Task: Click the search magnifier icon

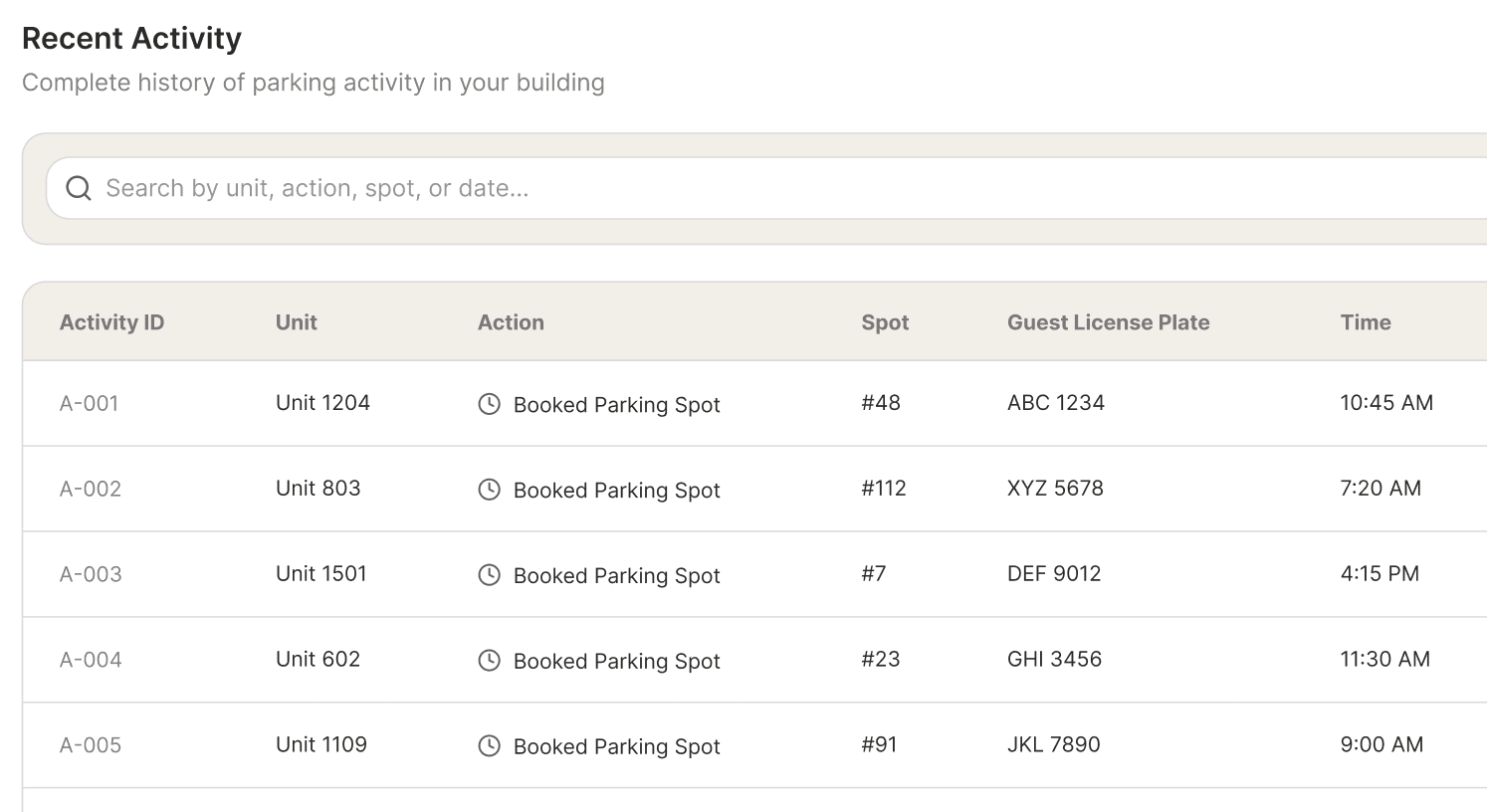Action: [x=78, y=187]
